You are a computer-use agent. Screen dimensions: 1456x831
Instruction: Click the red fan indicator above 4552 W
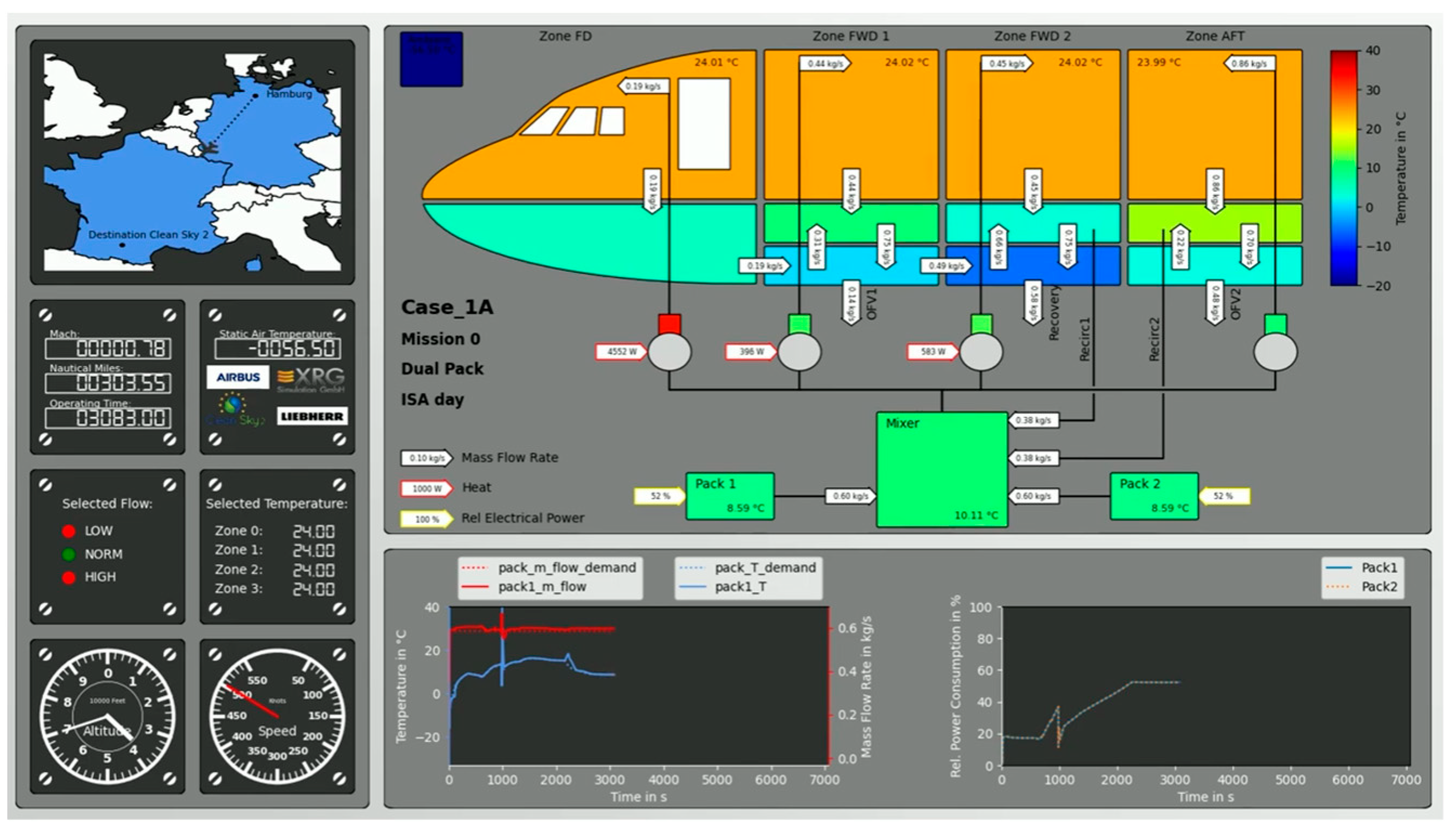[x=669, y=324]
